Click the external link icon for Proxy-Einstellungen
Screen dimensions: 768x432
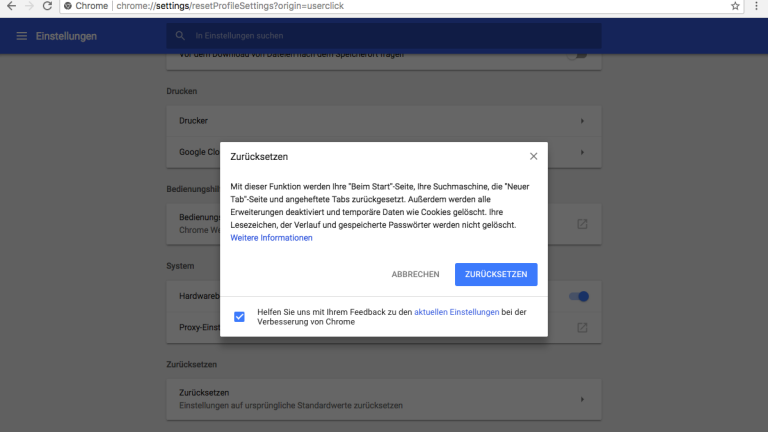click(582, 328)
